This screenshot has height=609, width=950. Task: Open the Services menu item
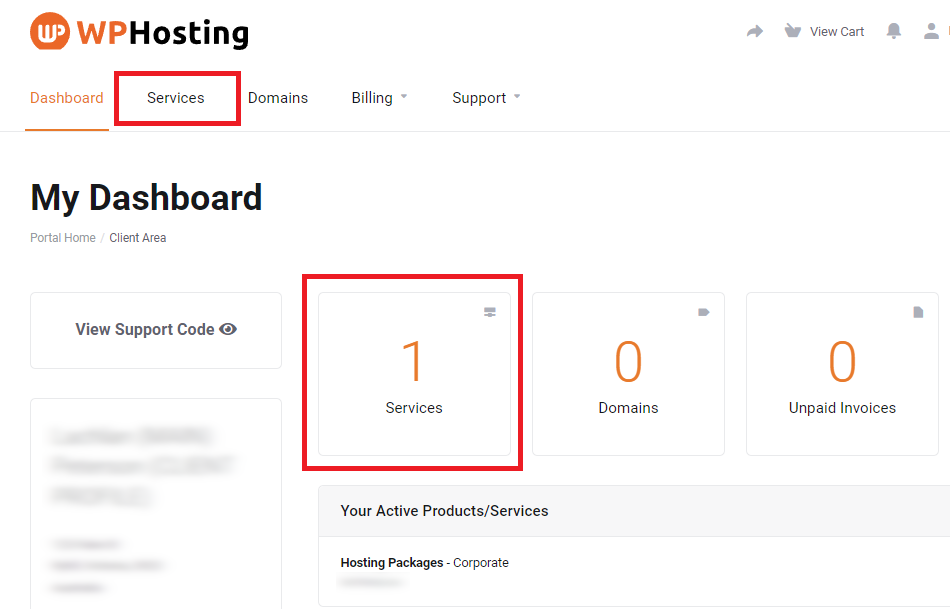click(176, 98)
